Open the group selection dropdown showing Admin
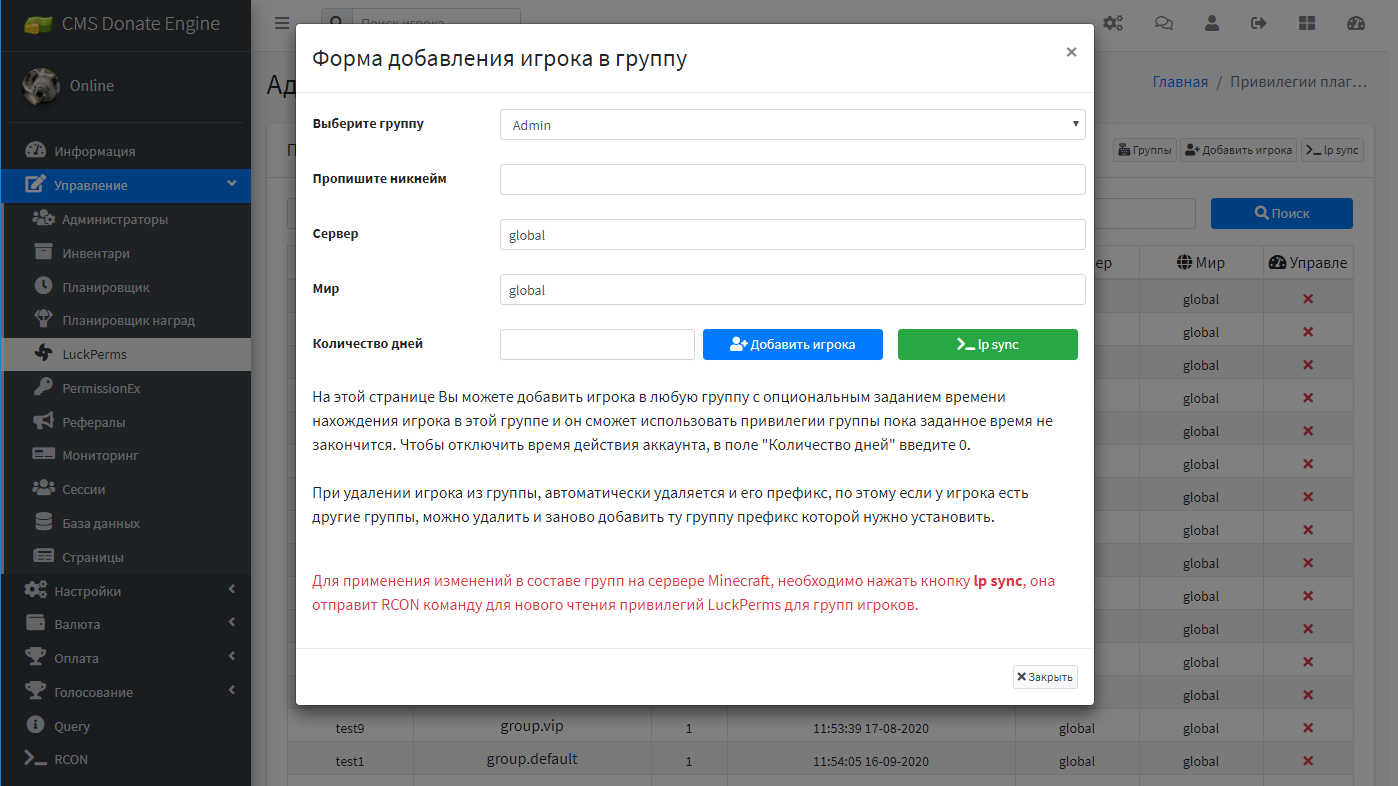Viewport: 1398px width, 786px height. point(792,125)
